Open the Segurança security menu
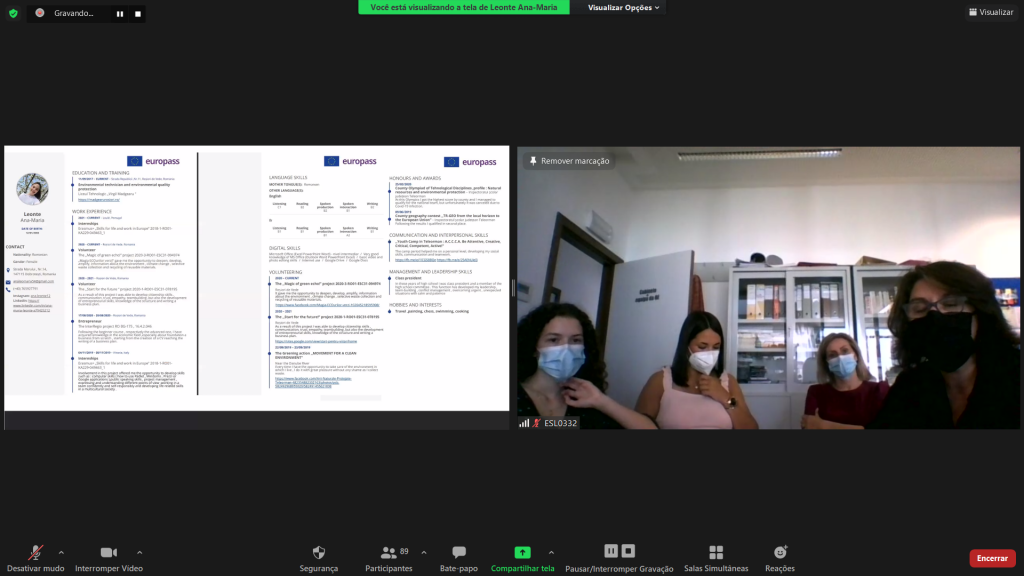1024x576 pixels. (x=319, y=558)
